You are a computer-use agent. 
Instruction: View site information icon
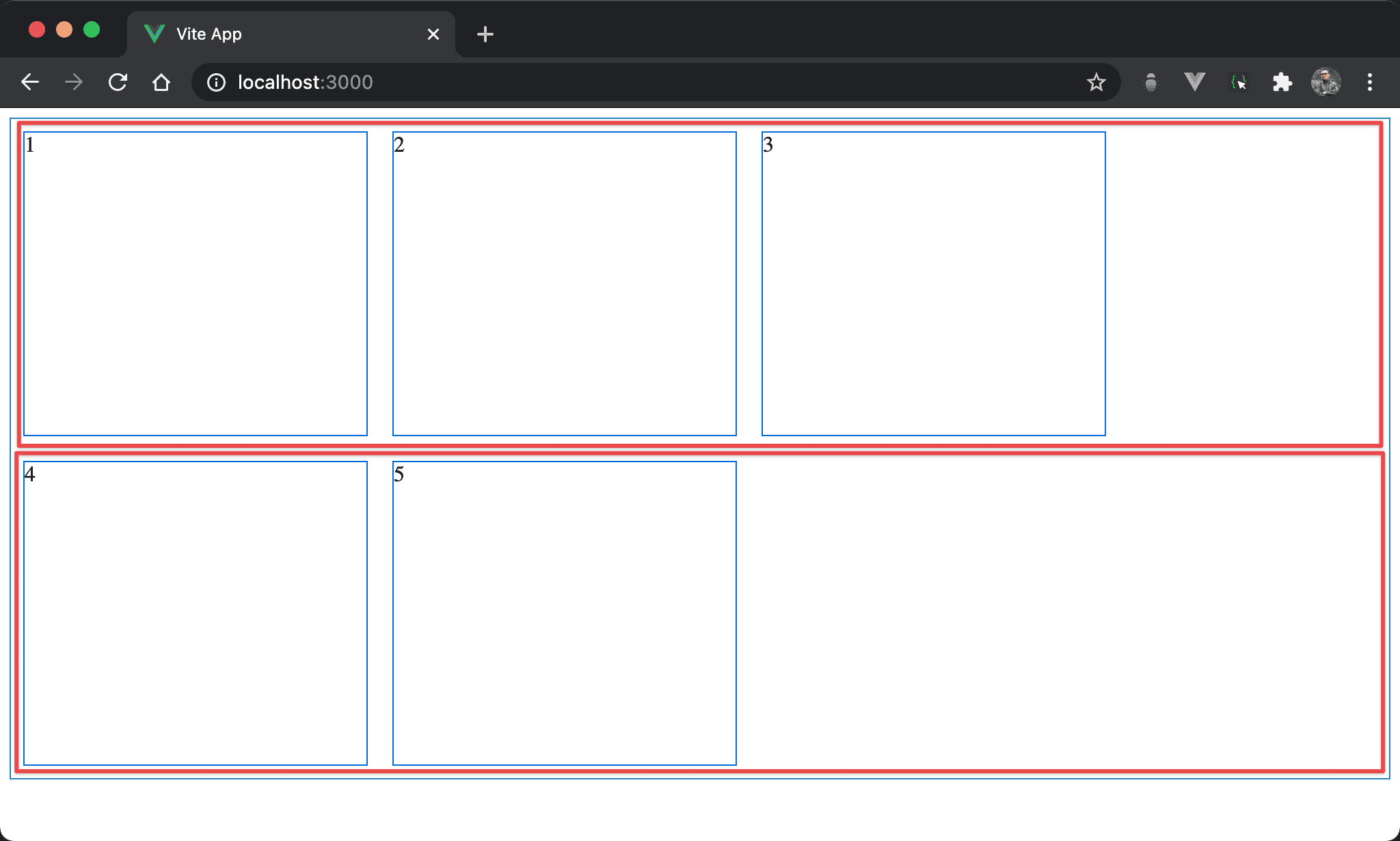[x=216, y=83]
